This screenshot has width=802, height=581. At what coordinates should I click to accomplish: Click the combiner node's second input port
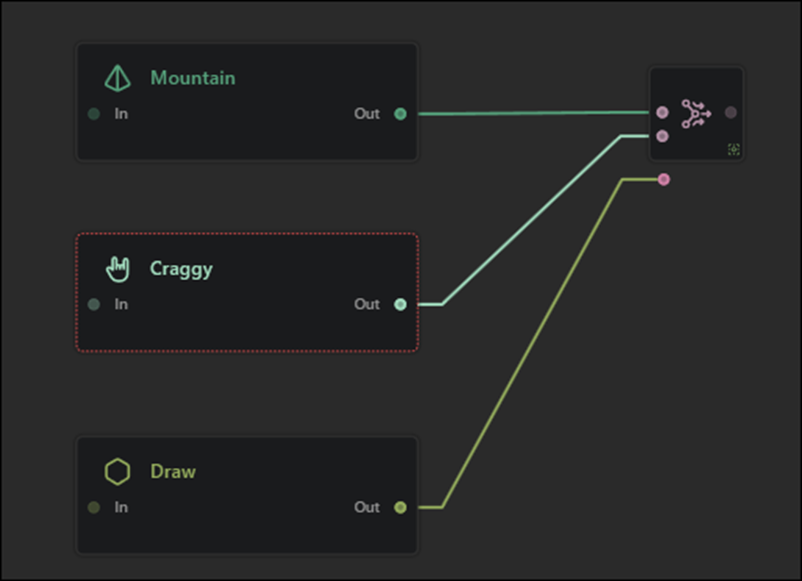[662, 136]
